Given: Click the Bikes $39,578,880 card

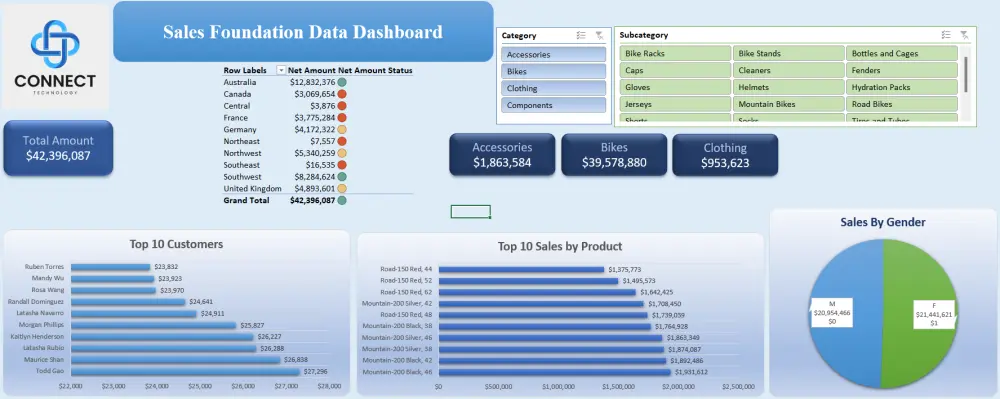Looking at the screenshot, I should (614, 155).
